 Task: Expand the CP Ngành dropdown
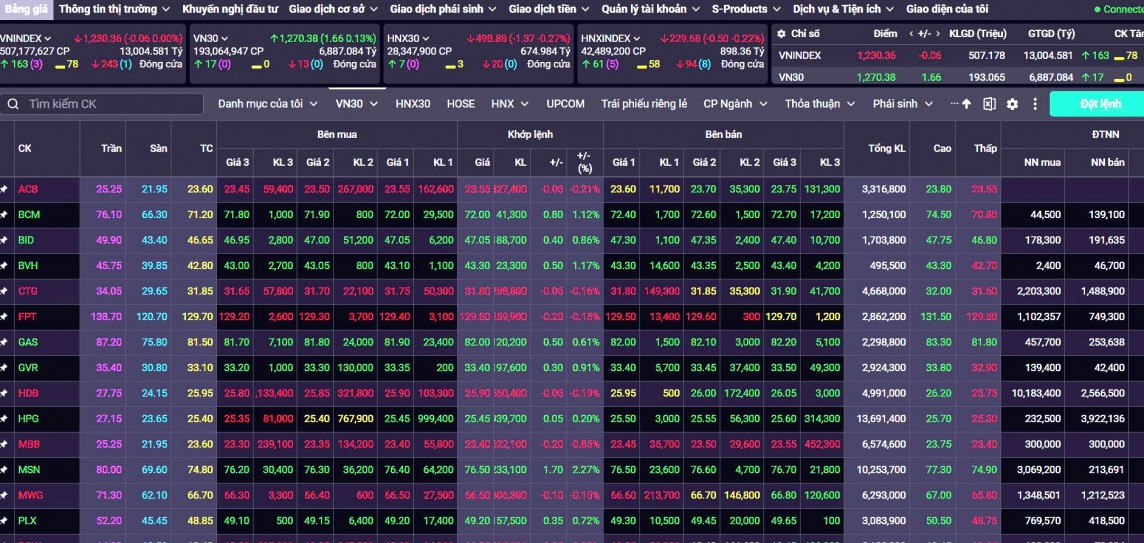[x=734, y=104]
